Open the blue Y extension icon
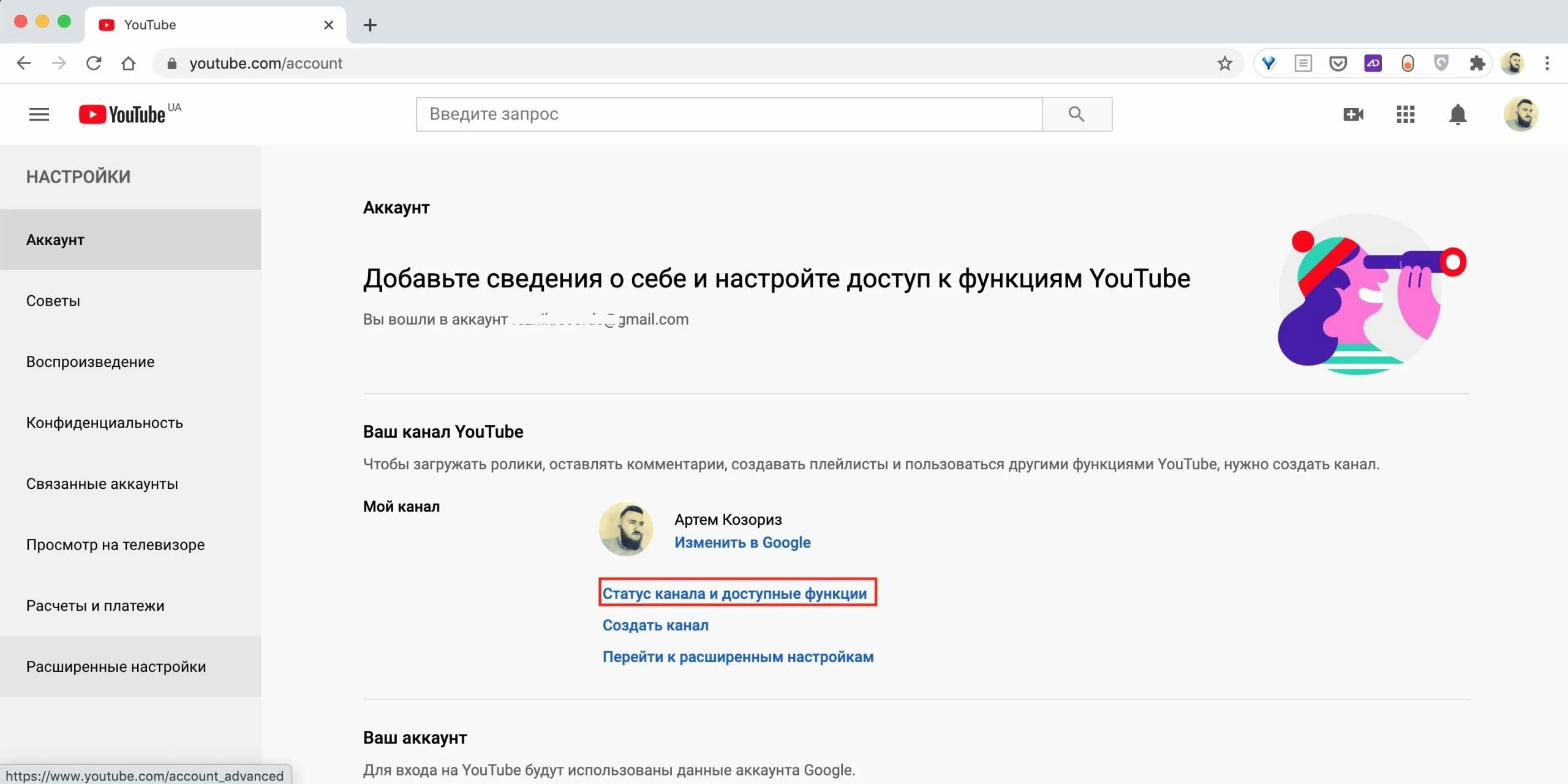This screenshot has width=1568, height=784. click(x=1268, y=63)
